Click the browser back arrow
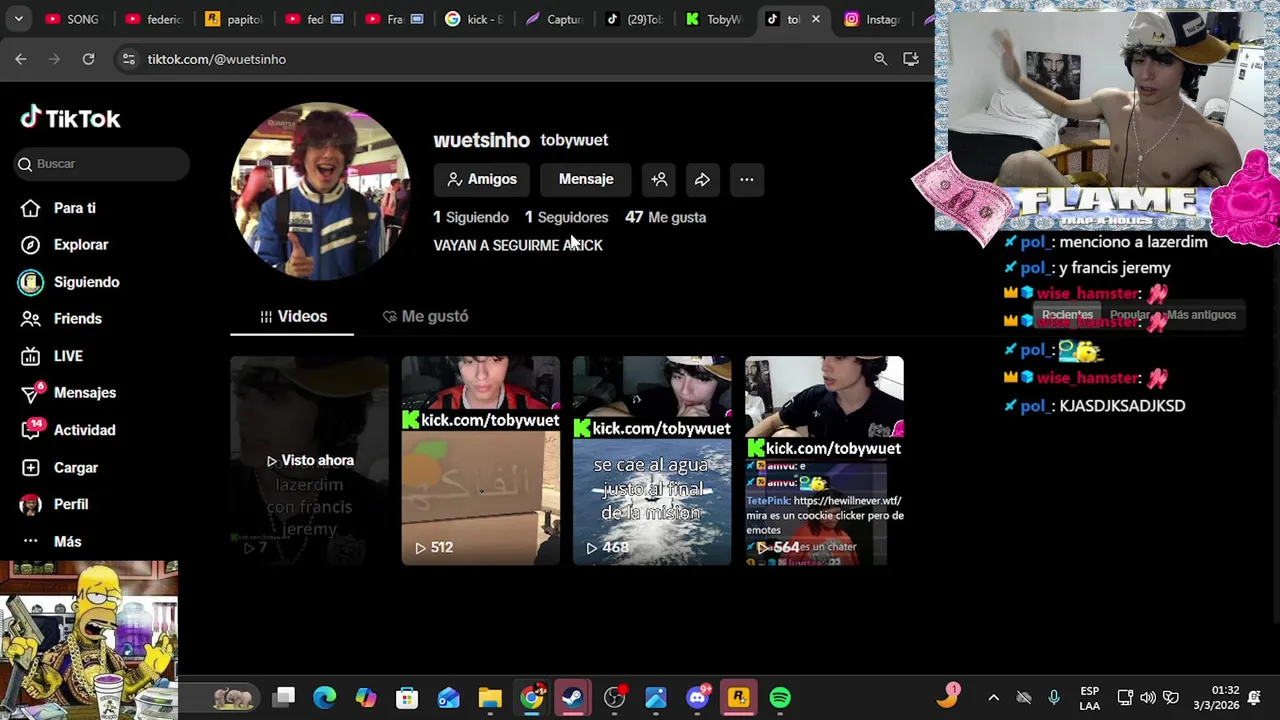 pyautogui.click(x=21, y=59)
